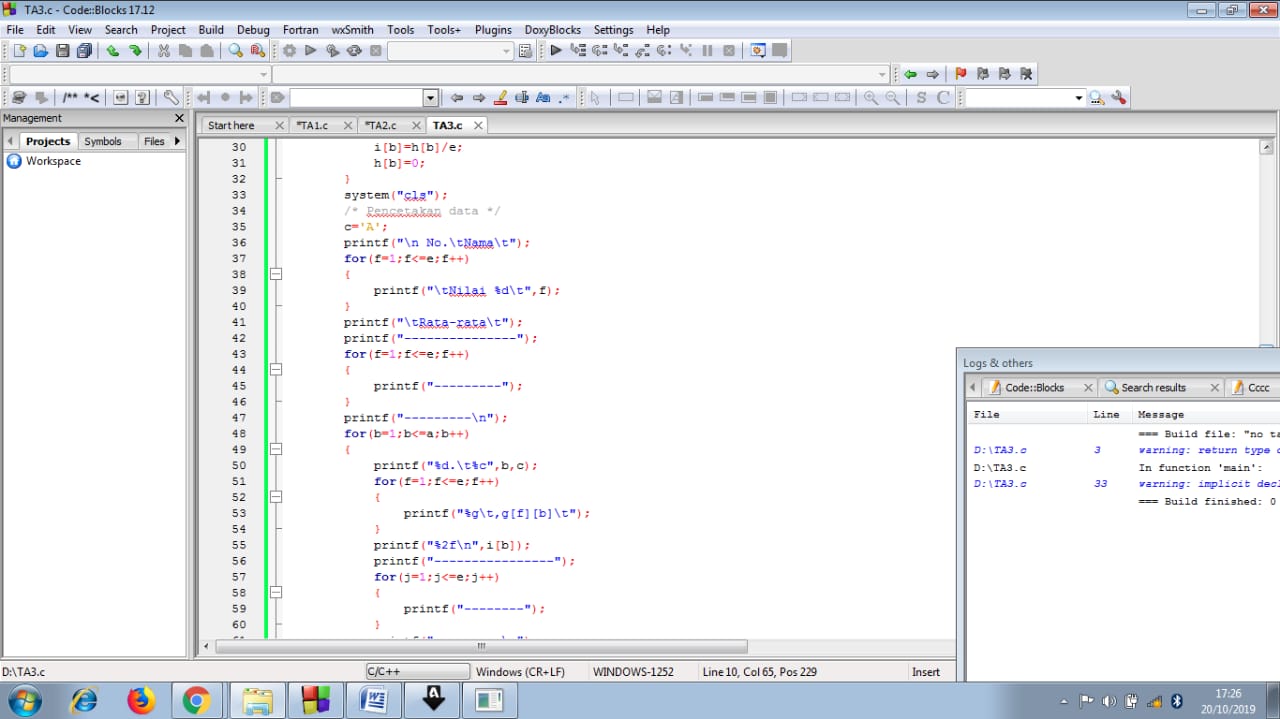Open the C/C++ language dropdown in status bar
The width and height of the screenshot is (1280, 719).
pyautogui.click(x=418, y=672)
